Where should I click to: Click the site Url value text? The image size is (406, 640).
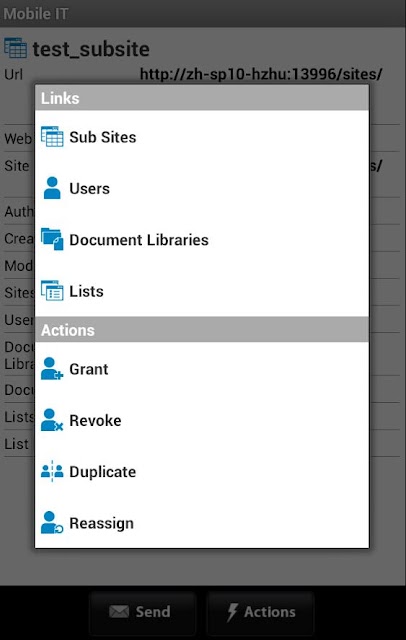tap(261, 74)
